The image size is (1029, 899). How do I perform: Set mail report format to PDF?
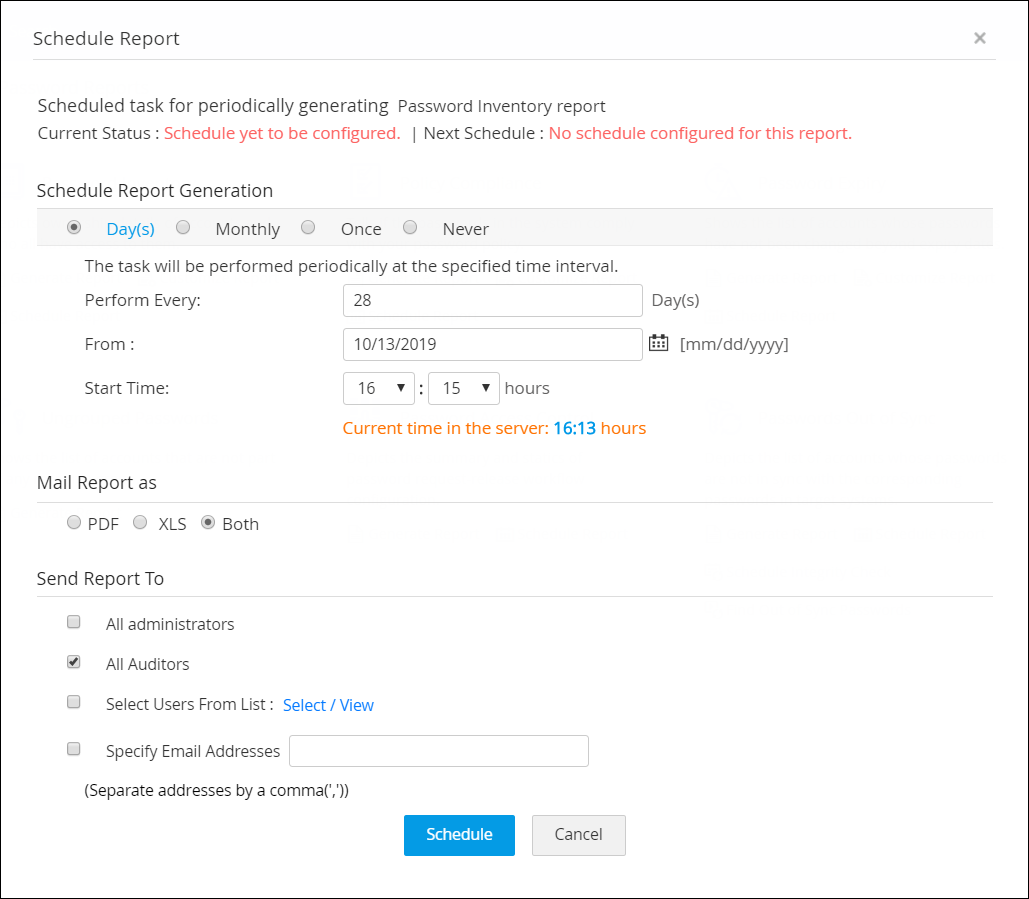click(74, 522)
